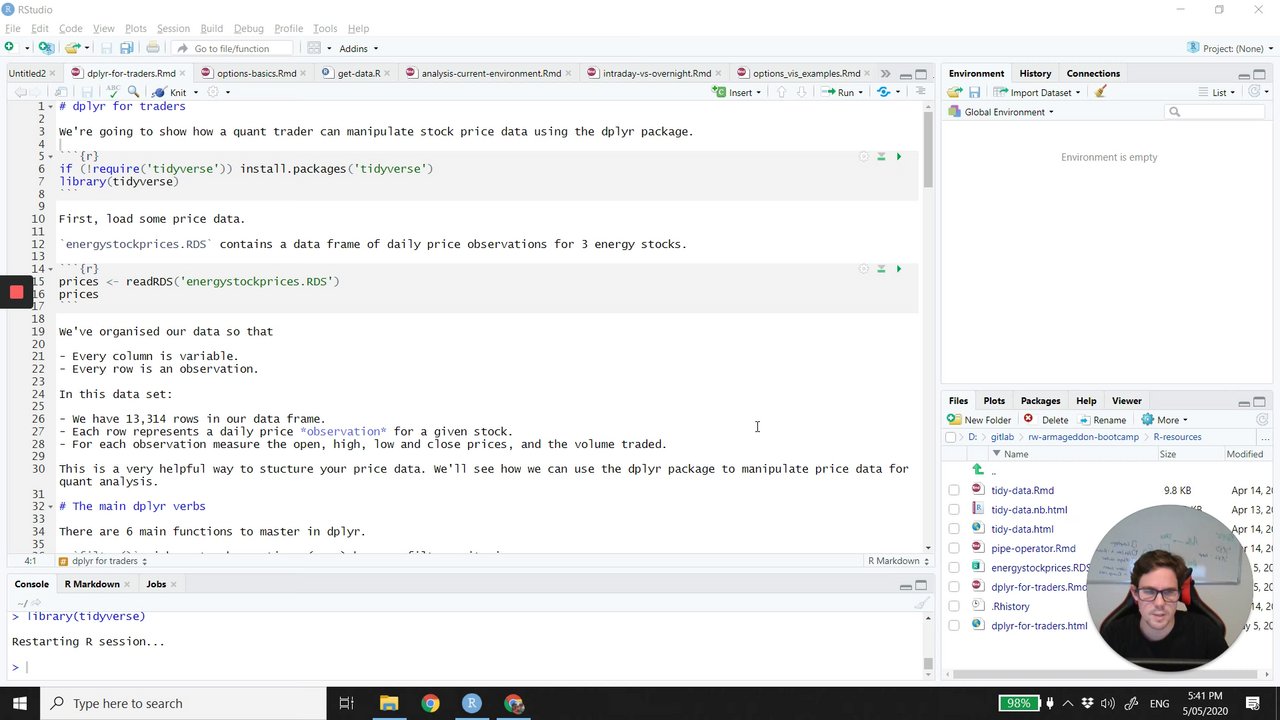
Task: Run the readRDS prices chunk
Action: 898,269
